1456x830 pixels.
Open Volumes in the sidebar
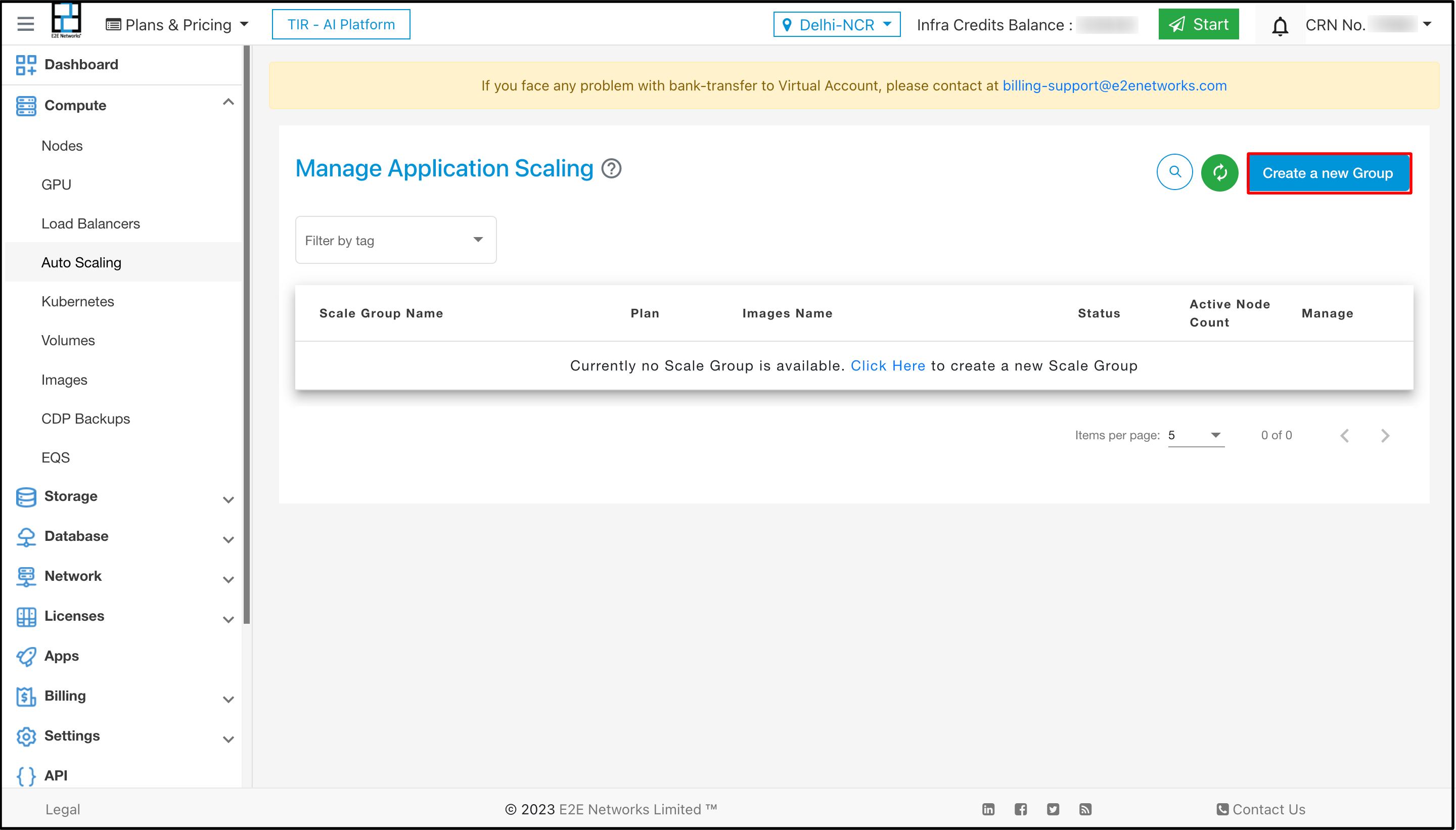(x=68, y=340)
